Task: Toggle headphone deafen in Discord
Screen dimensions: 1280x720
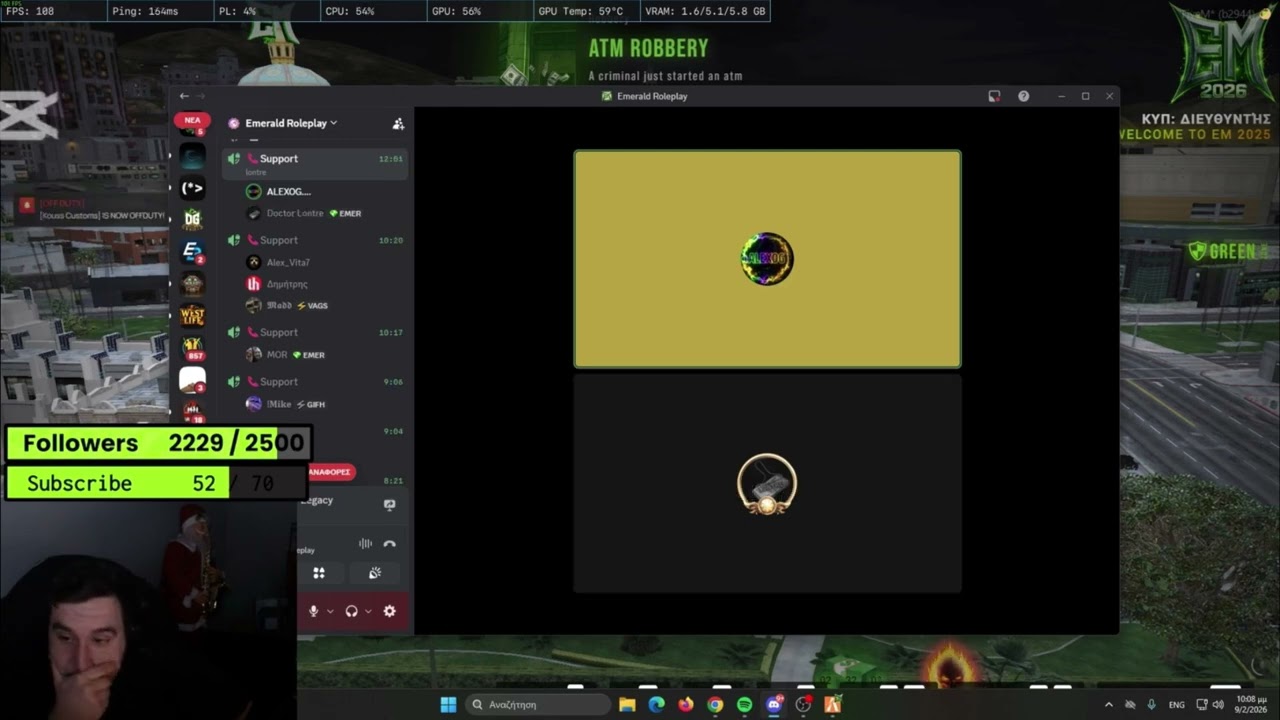Action: click(351, 611)
